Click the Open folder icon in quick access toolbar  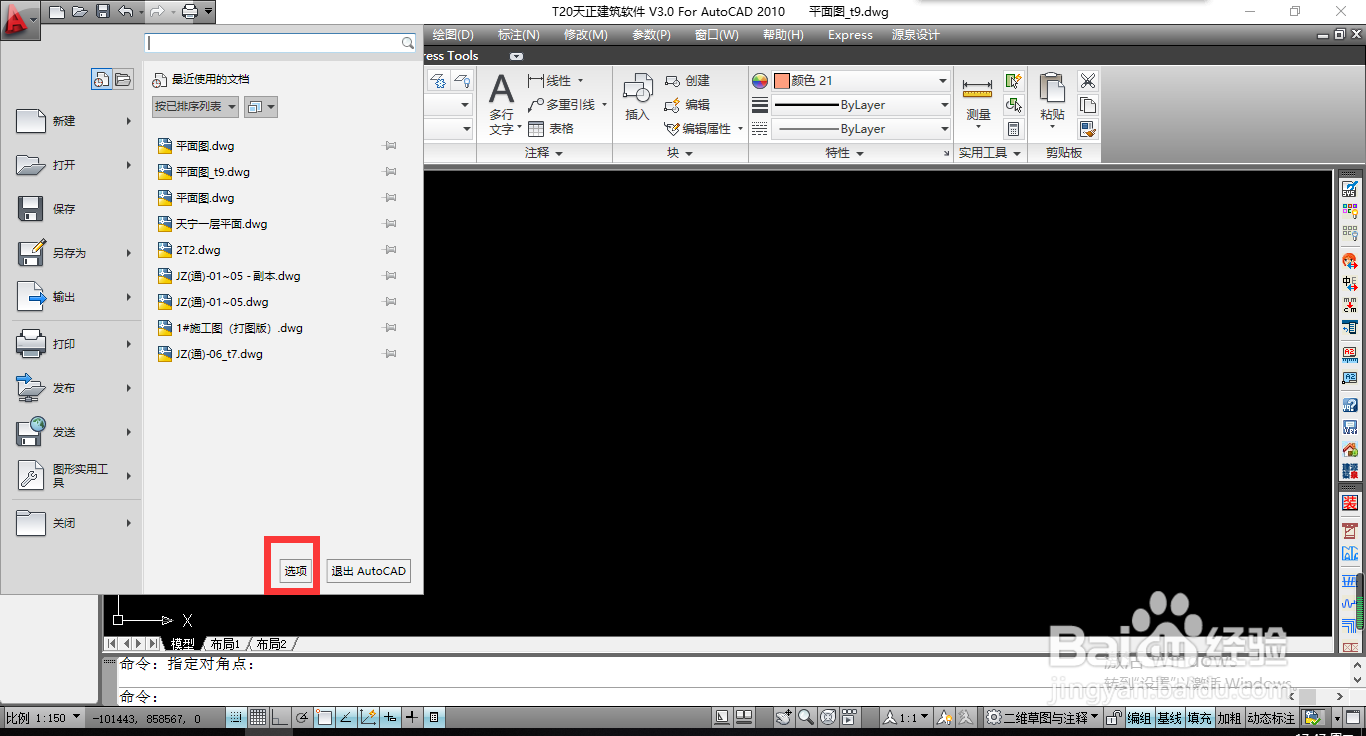pyautogui.click(x=80, y=12)
